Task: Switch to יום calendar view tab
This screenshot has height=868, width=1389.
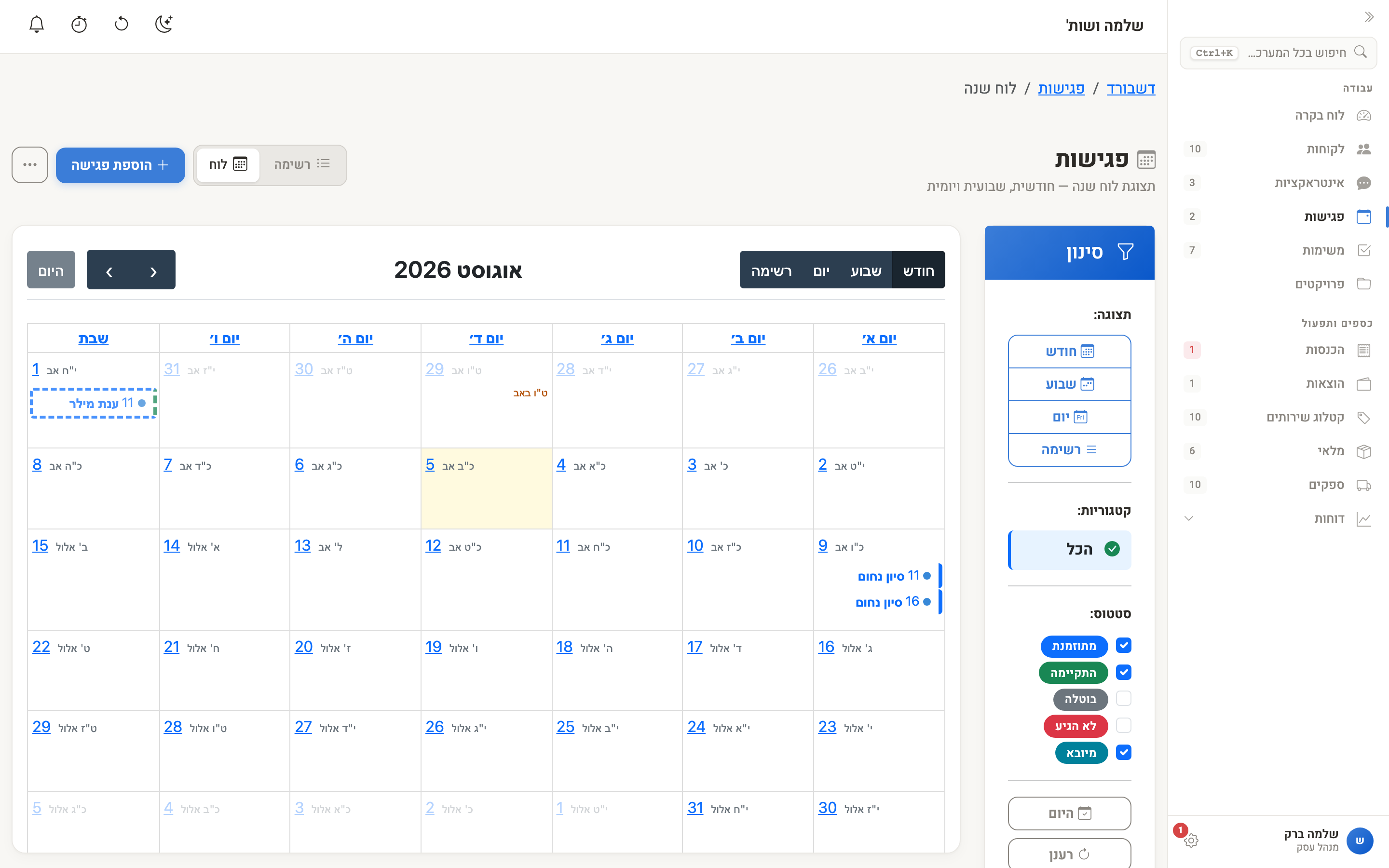Action: tap(821, 271)
